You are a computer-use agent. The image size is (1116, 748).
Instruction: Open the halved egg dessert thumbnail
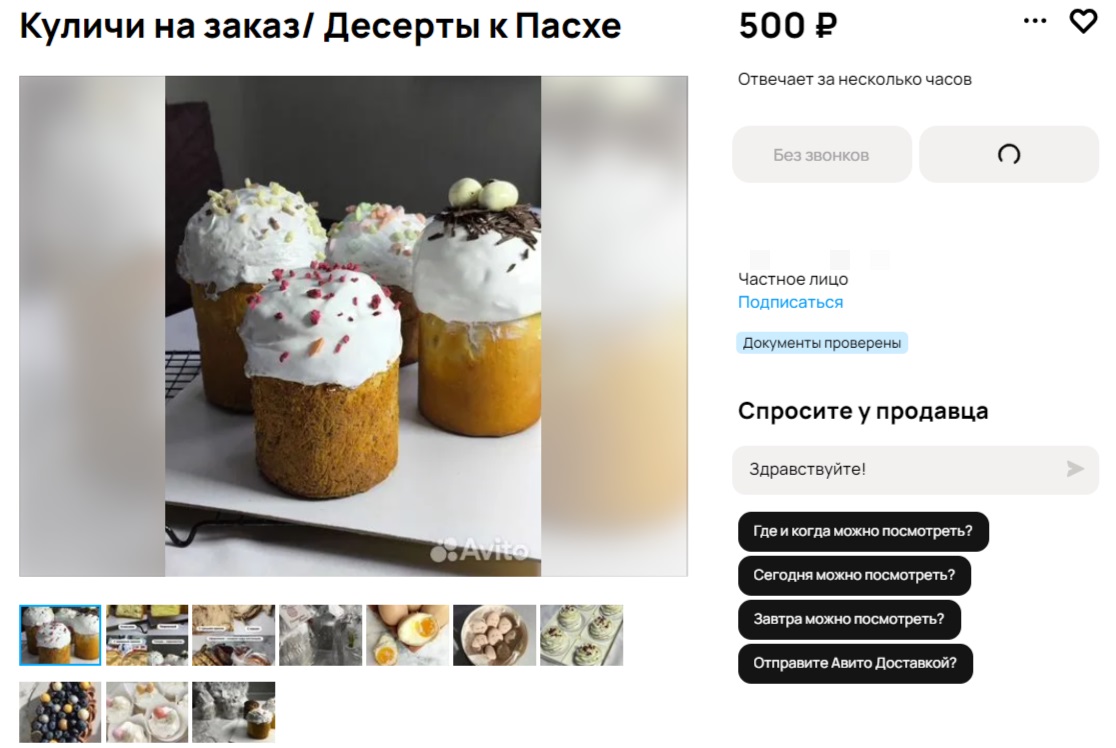[x=408, y=636]
